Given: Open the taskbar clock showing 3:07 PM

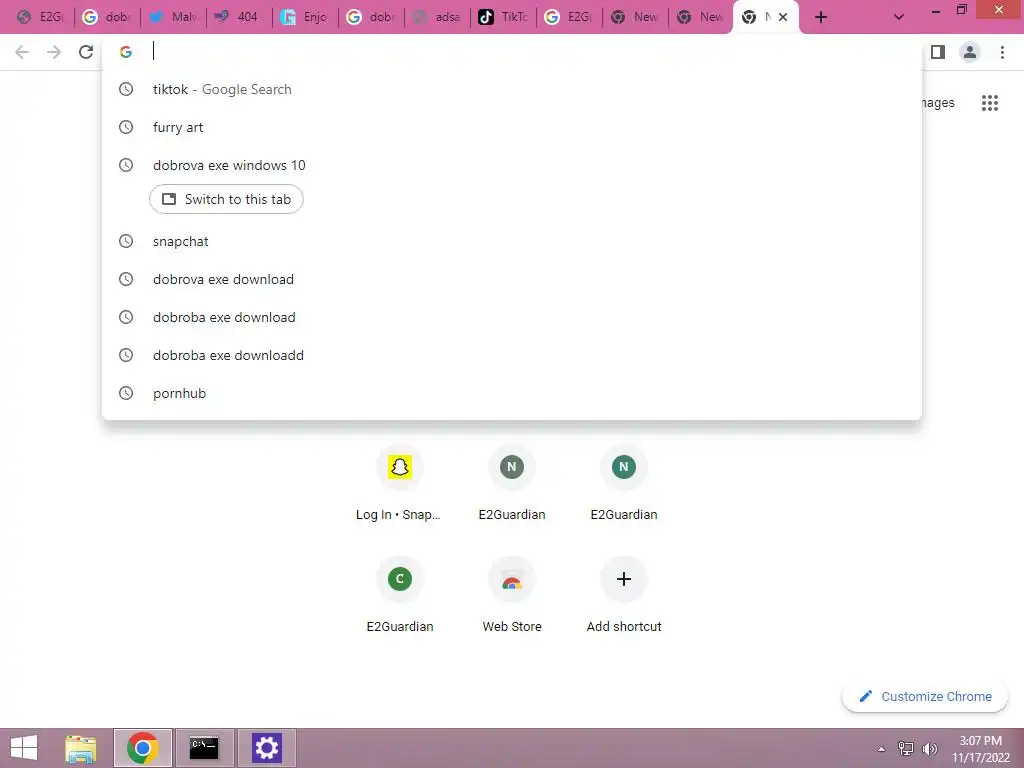Looking at the screenshot, I should point(981,749).
